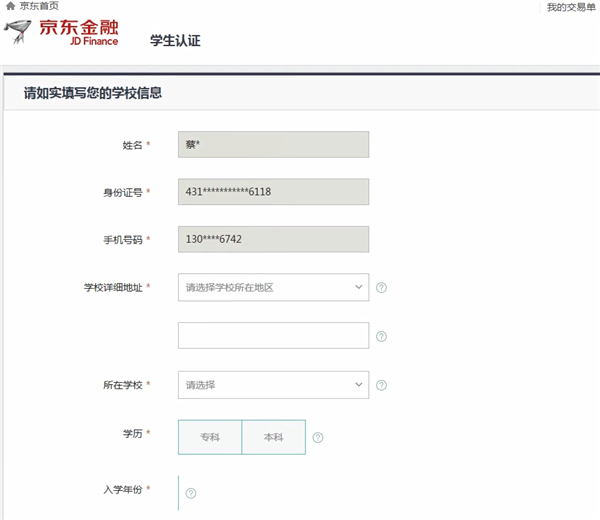Open 我的交易单 link
Image resolution: width=600 pixels, height=520 pixels.
[x=571, y=7]
